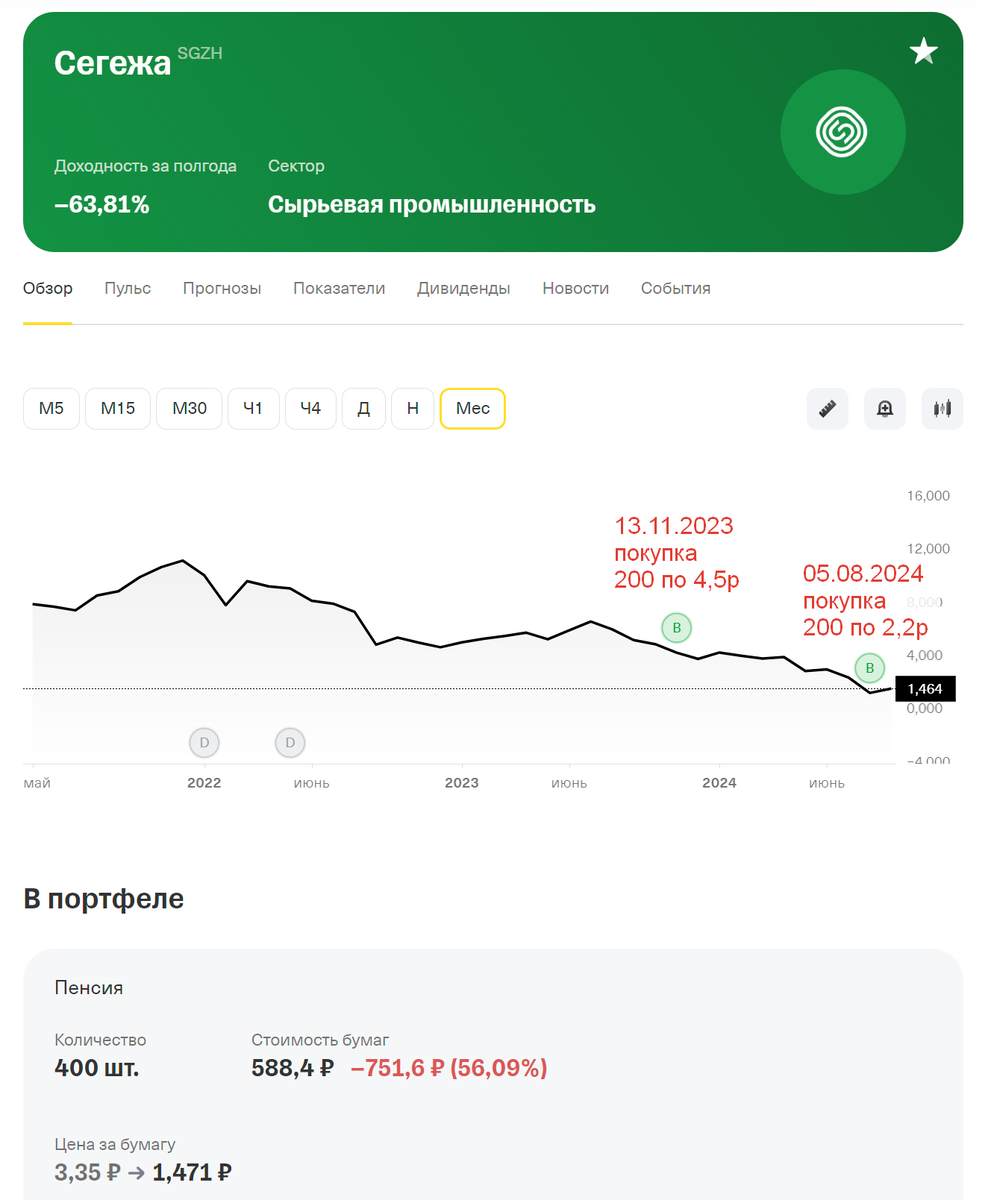This screenshot has width=994, height=1200.
Task: Click the B buy marker from 05.08.2024
Action: [x=868, y=668]
